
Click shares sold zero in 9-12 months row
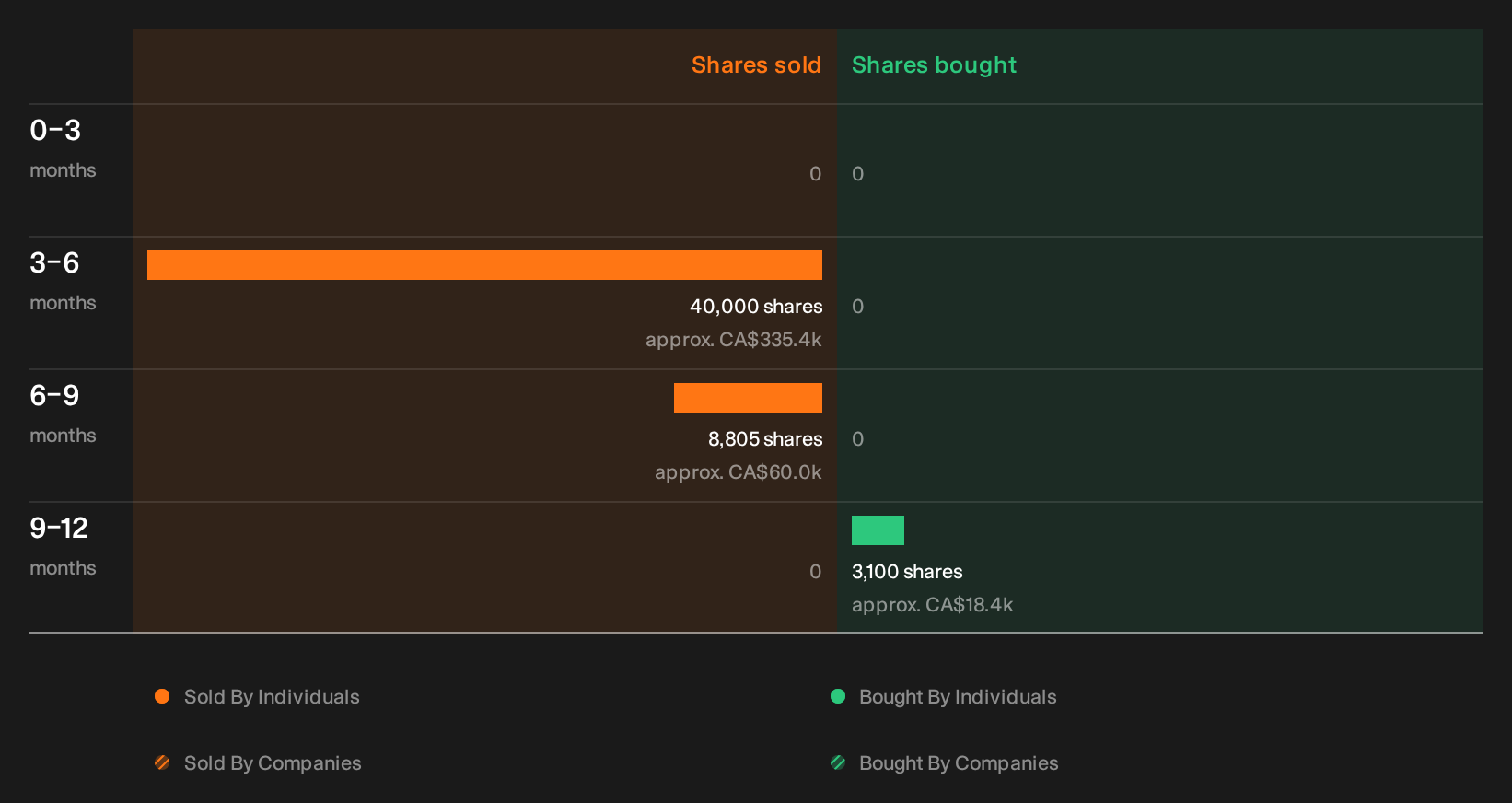(815, 572)
